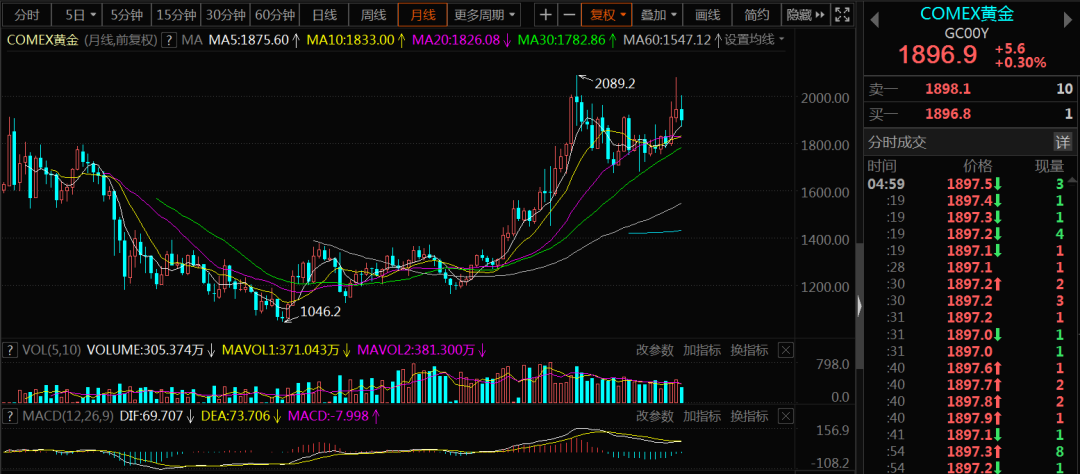The height and width of the screenshot is (474, 1080).
Task: Toggle 画线 drawing mode
Action: pos(707,14)
